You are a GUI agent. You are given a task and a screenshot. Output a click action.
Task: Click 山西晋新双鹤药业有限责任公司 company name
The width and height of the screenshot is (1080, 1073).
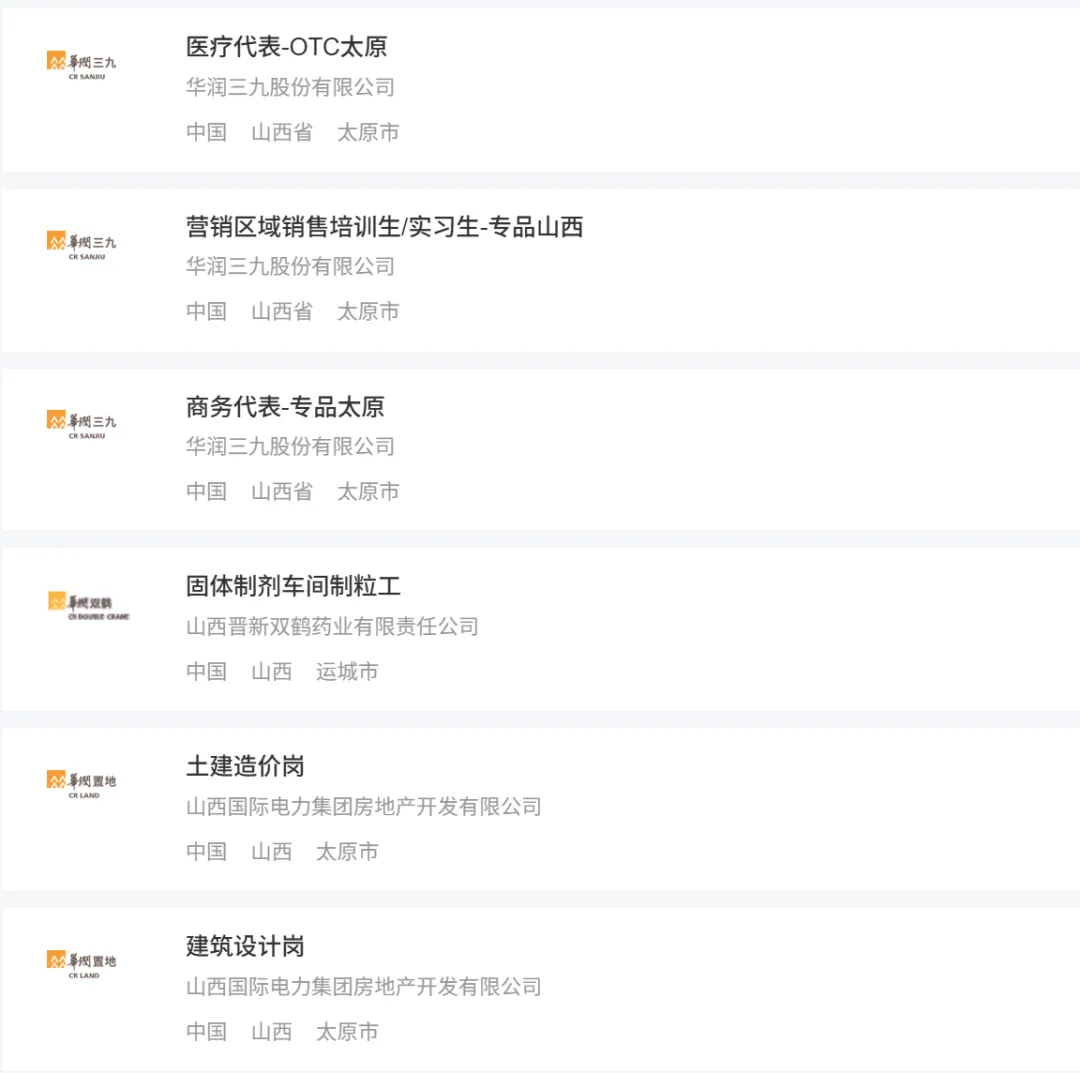coord(332,626)
